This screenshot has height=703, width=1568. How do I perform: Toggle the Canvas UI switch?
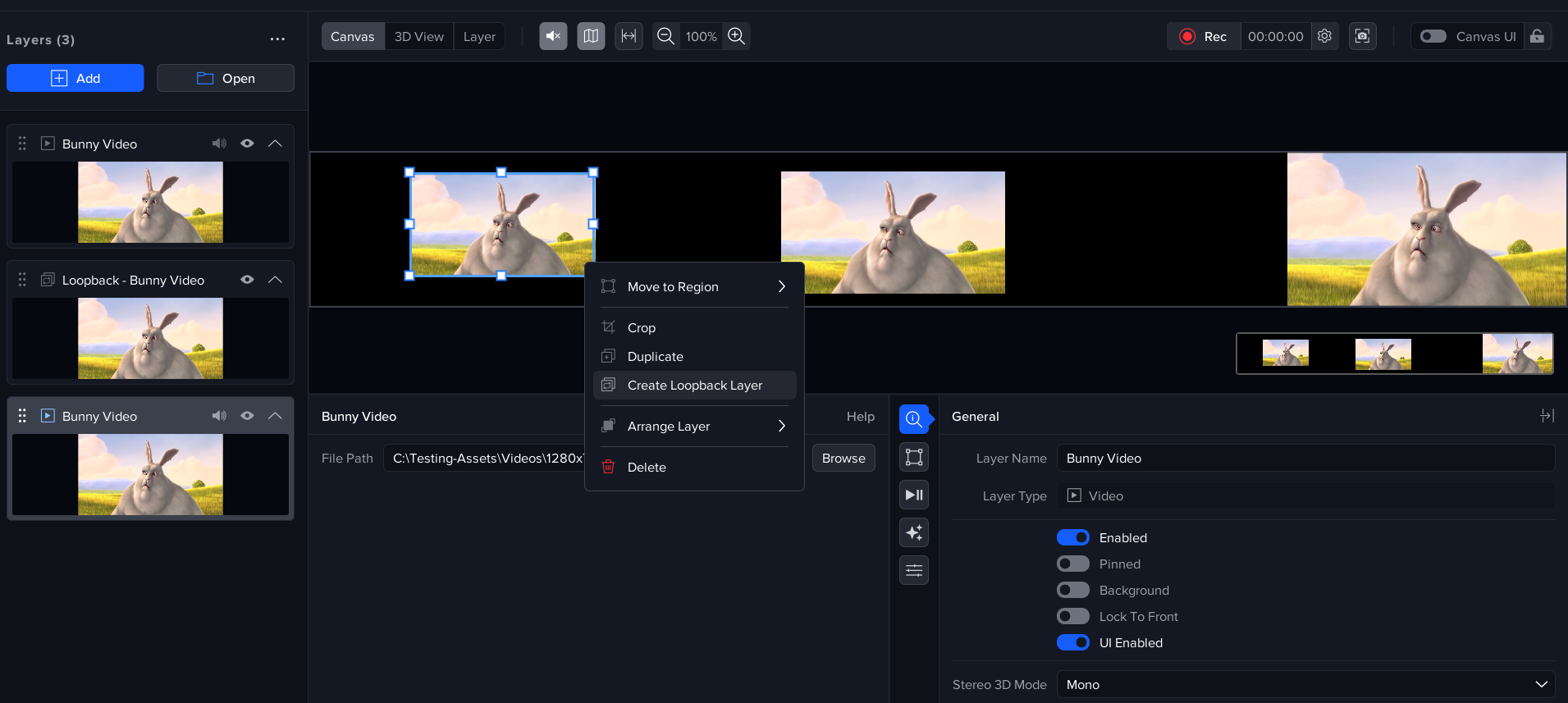tap(1433, 36)
